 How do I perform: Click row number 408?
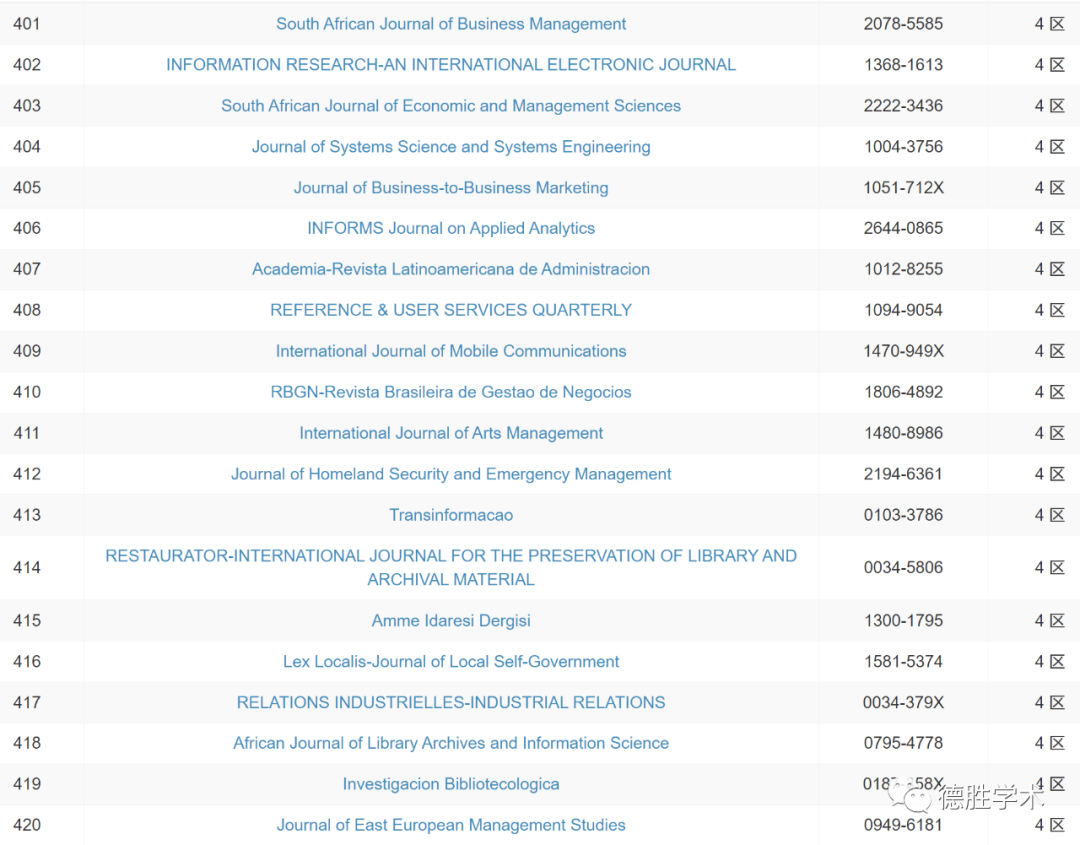[27, 310]
